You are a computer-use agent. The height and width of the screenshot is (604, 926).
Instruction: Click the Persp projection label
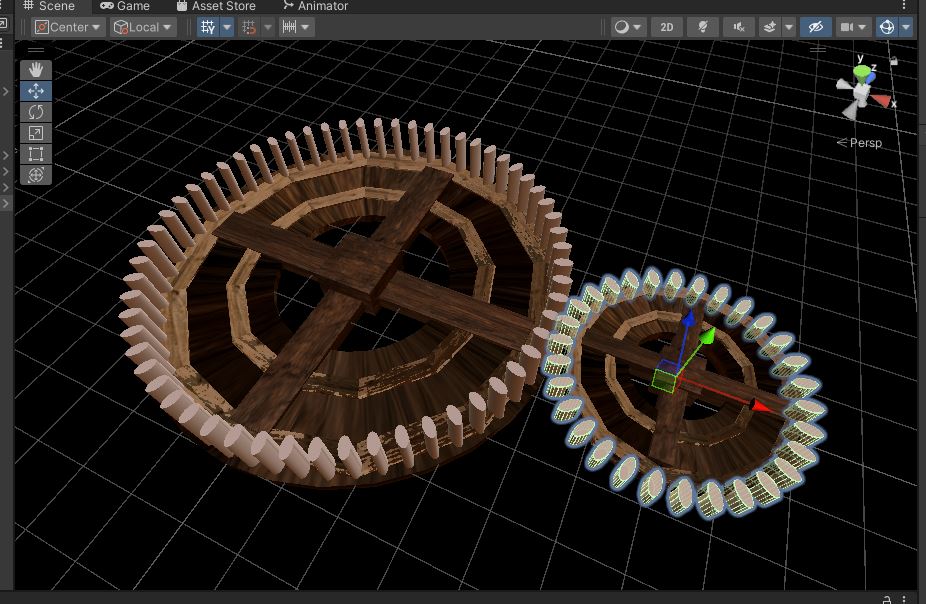coord(865,143)
